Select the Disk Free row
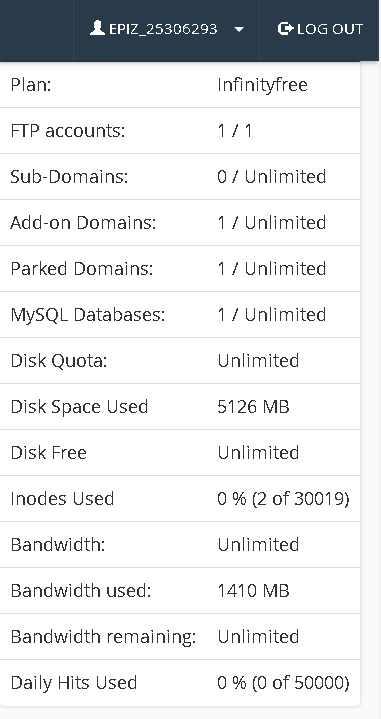Viewport: 381px width, 719px height. pos(180,453)
